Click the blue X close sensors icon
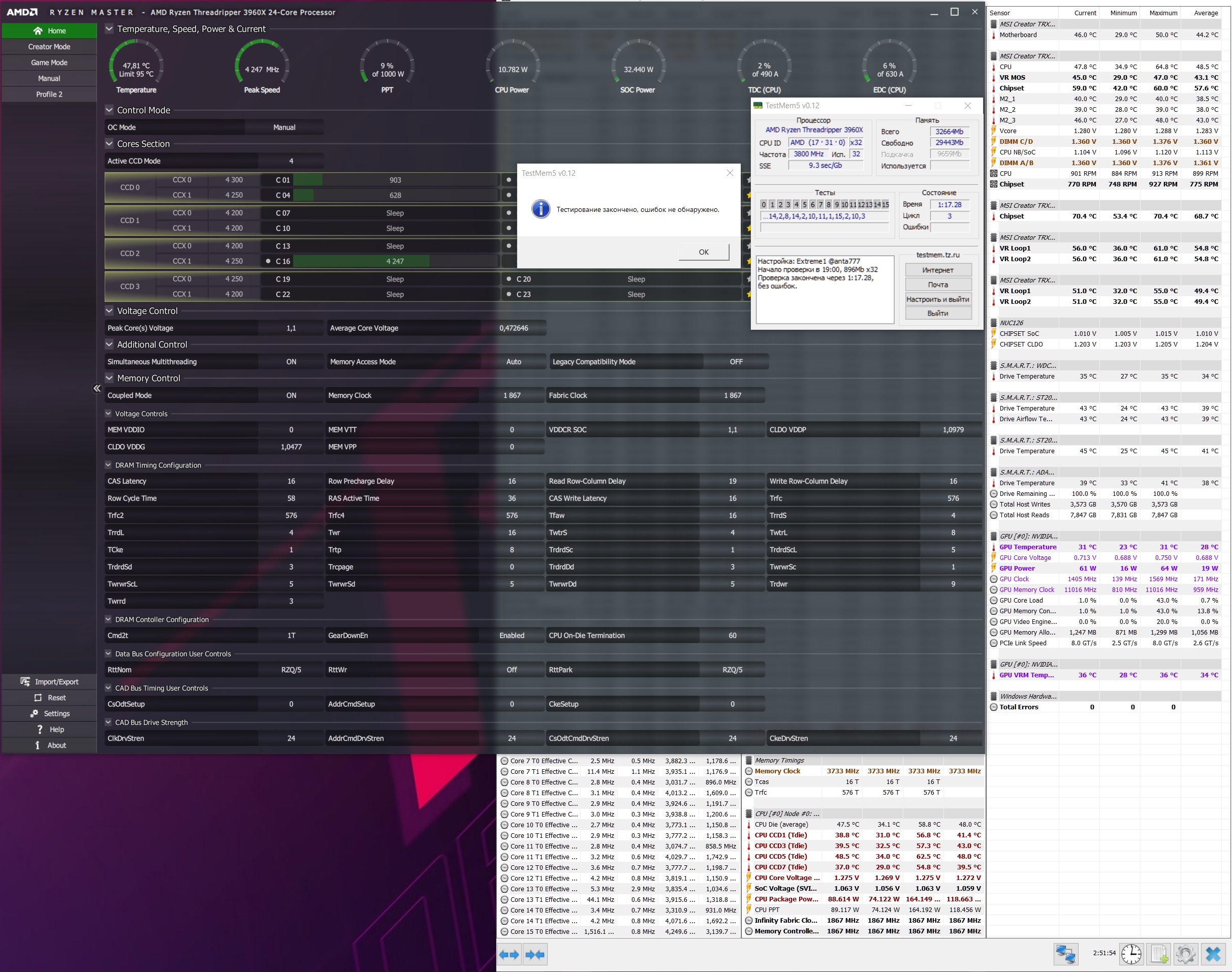Screen dimensions: 1232x972 [1213, 954]
